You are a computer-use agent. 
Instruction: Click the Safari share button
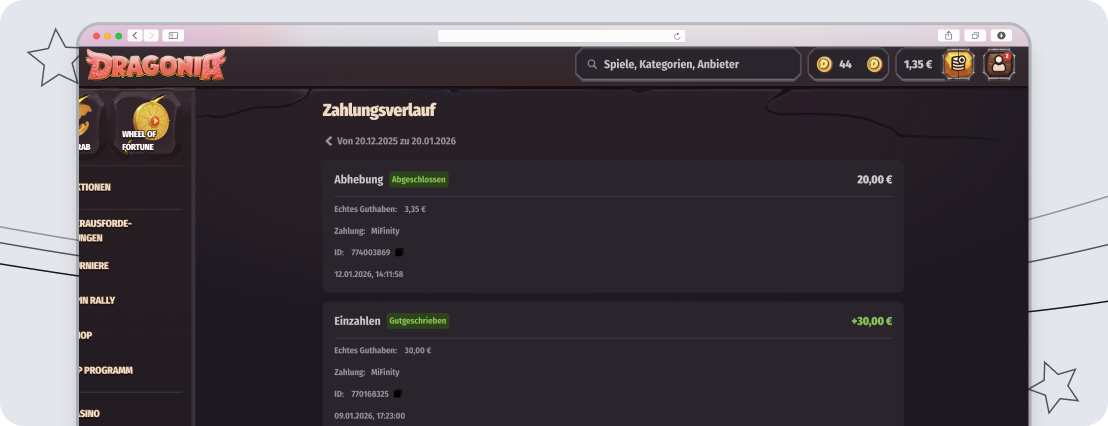pos(948,35)
